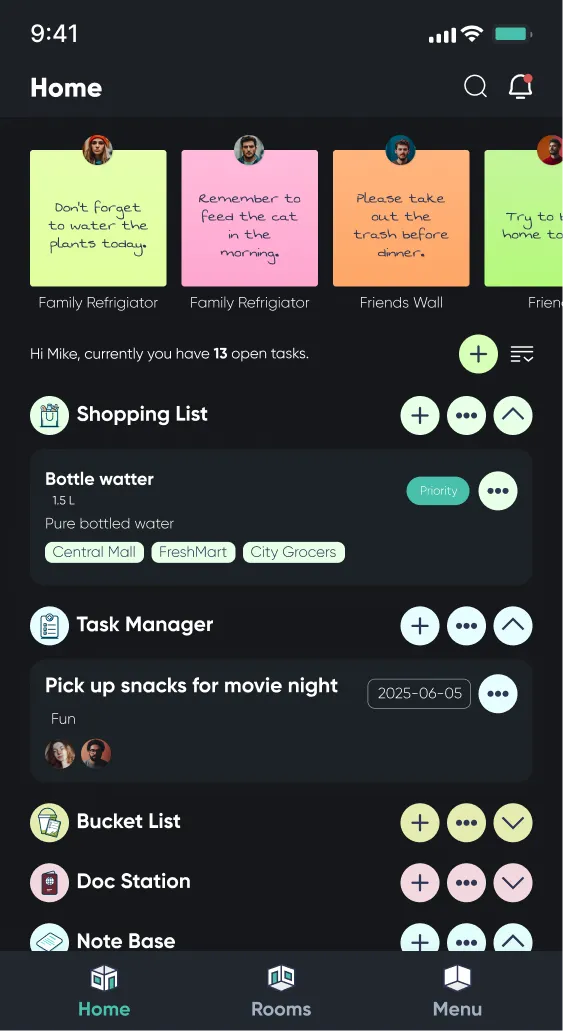Click the Priority badge
563x1031 pixels.
tap(438, 491)
